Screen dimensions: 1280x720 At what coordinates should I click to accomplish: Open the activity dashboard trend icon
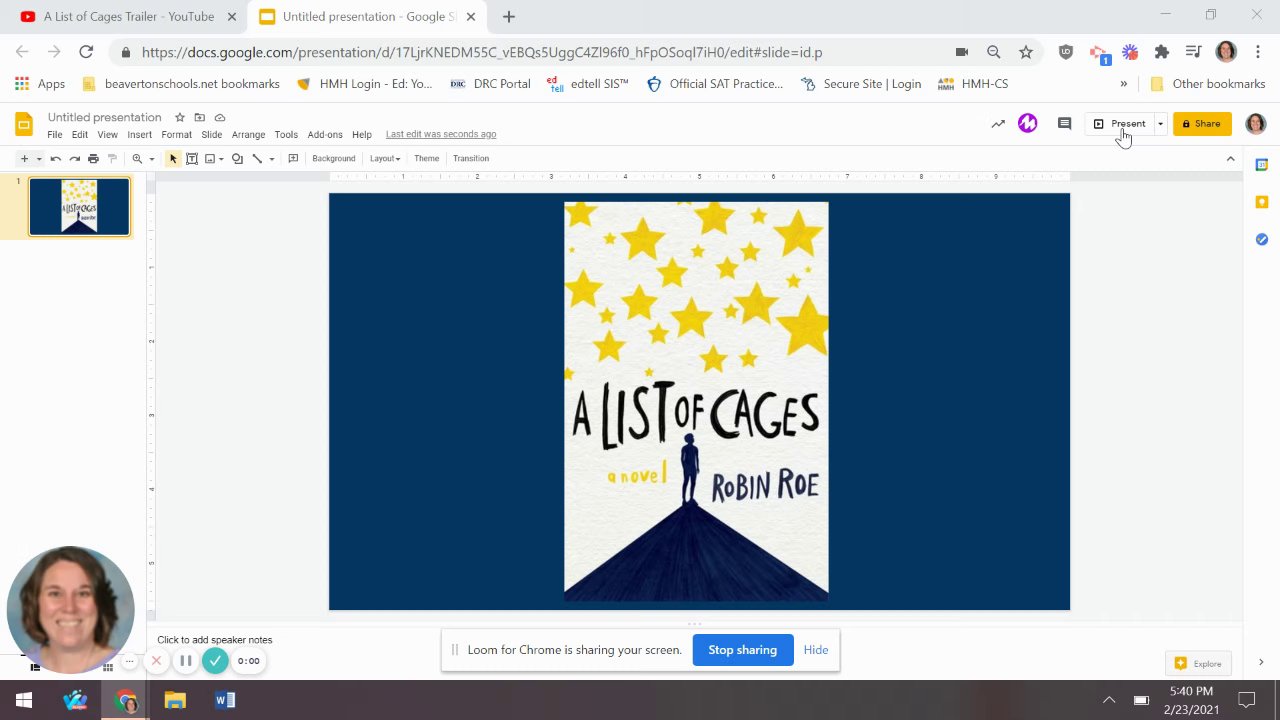click(x=998, y=124)
